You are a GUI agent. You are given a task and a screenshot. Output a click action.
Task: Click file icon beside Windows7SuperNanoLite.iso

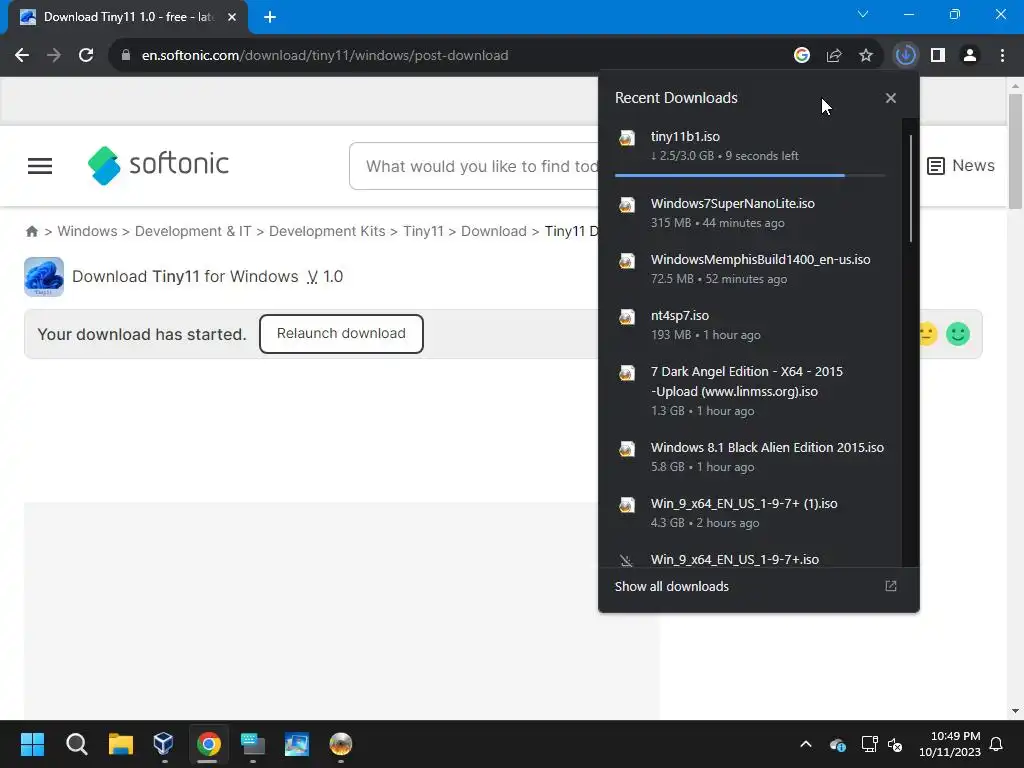tap(627, 206)
